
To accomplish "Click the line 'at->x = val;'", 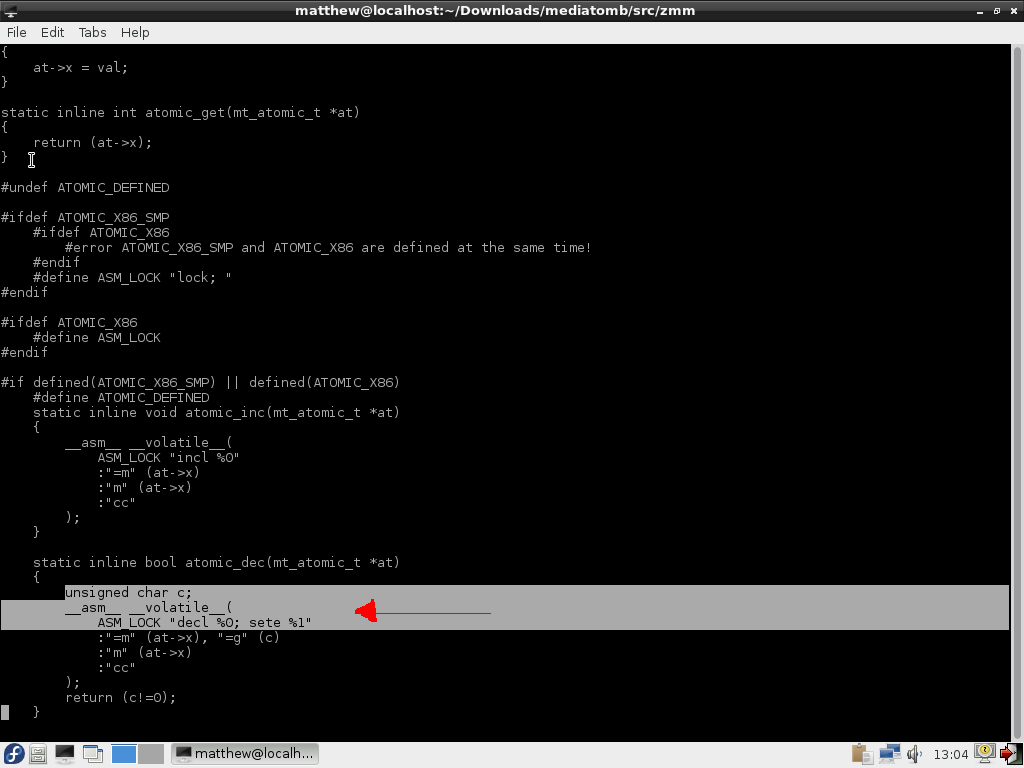I will [80, 67].
